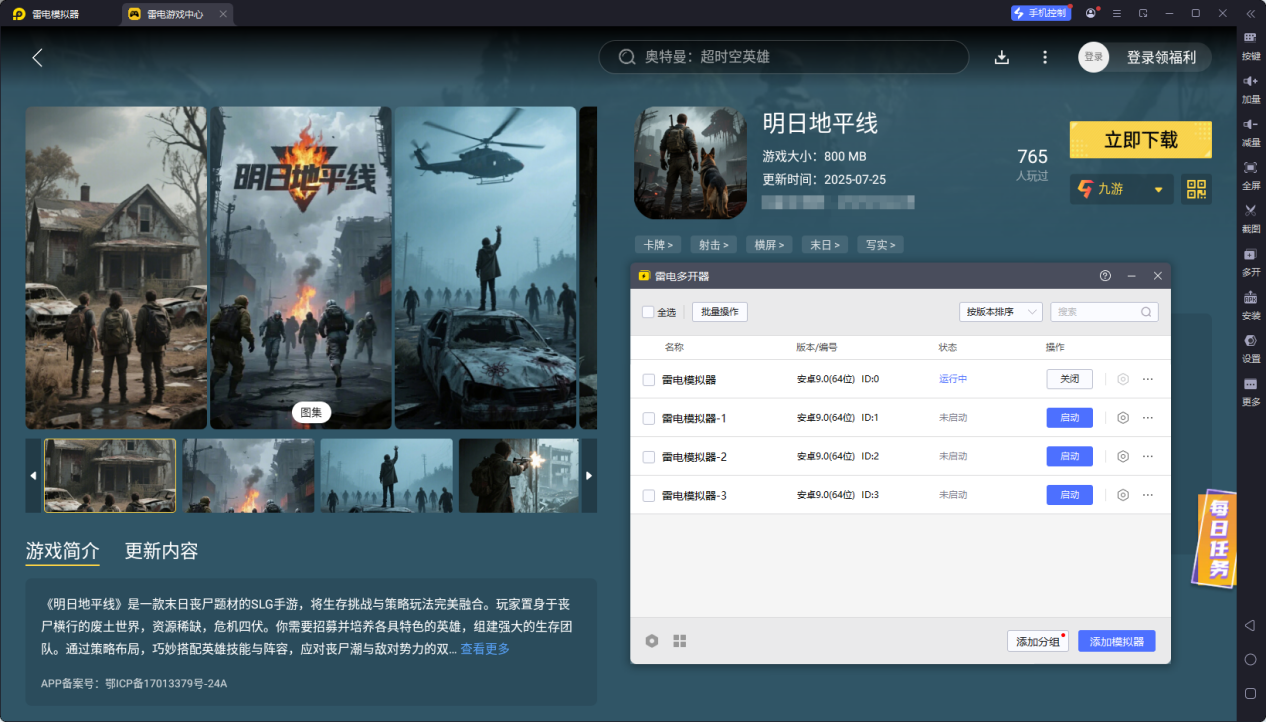This screenshot has width=1266, height=722.
Task: Click the 末日 tag
Action: (x=826, y=244)
